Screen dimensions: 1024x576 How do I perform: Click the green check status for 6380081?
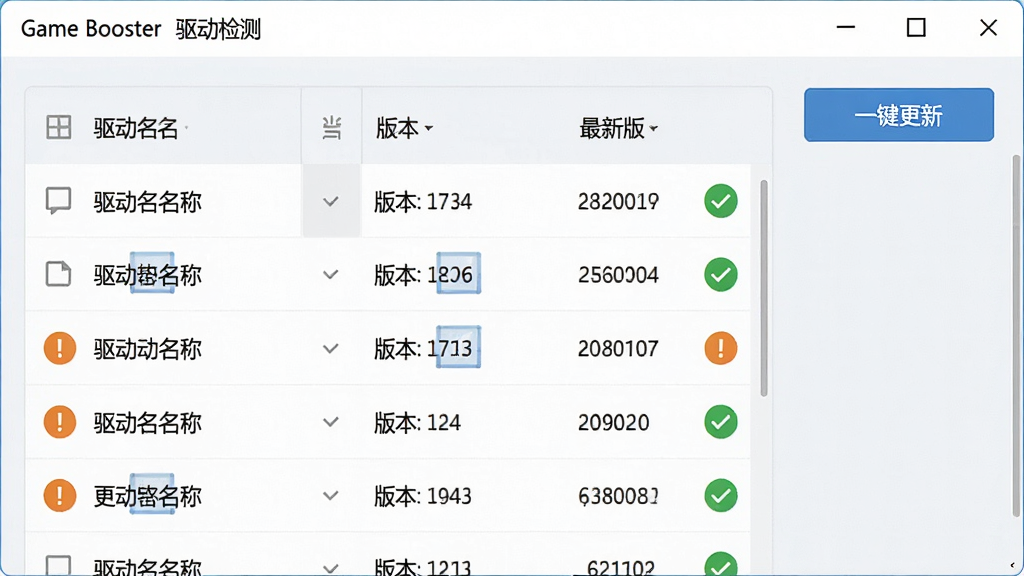pyautogui.click(x=721, y=496)
